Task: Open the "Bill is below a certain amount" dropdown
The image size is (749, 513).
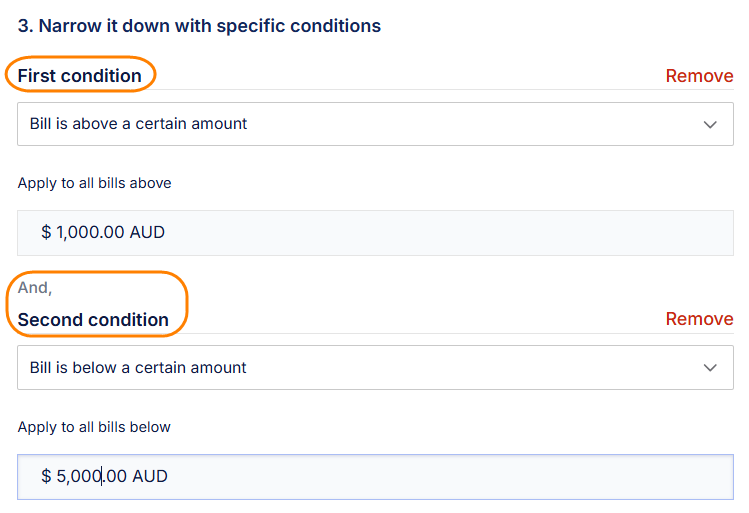Action: [x=375, y=367]
